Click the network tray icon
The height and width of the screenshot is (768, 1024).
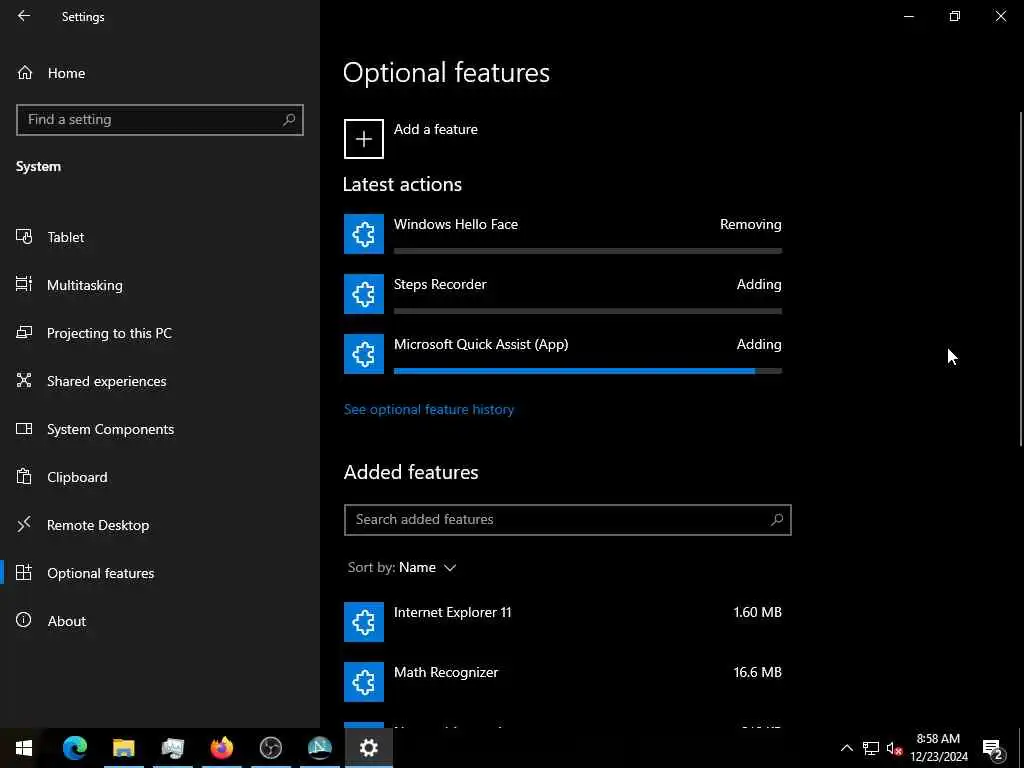(x=871, y=748)
